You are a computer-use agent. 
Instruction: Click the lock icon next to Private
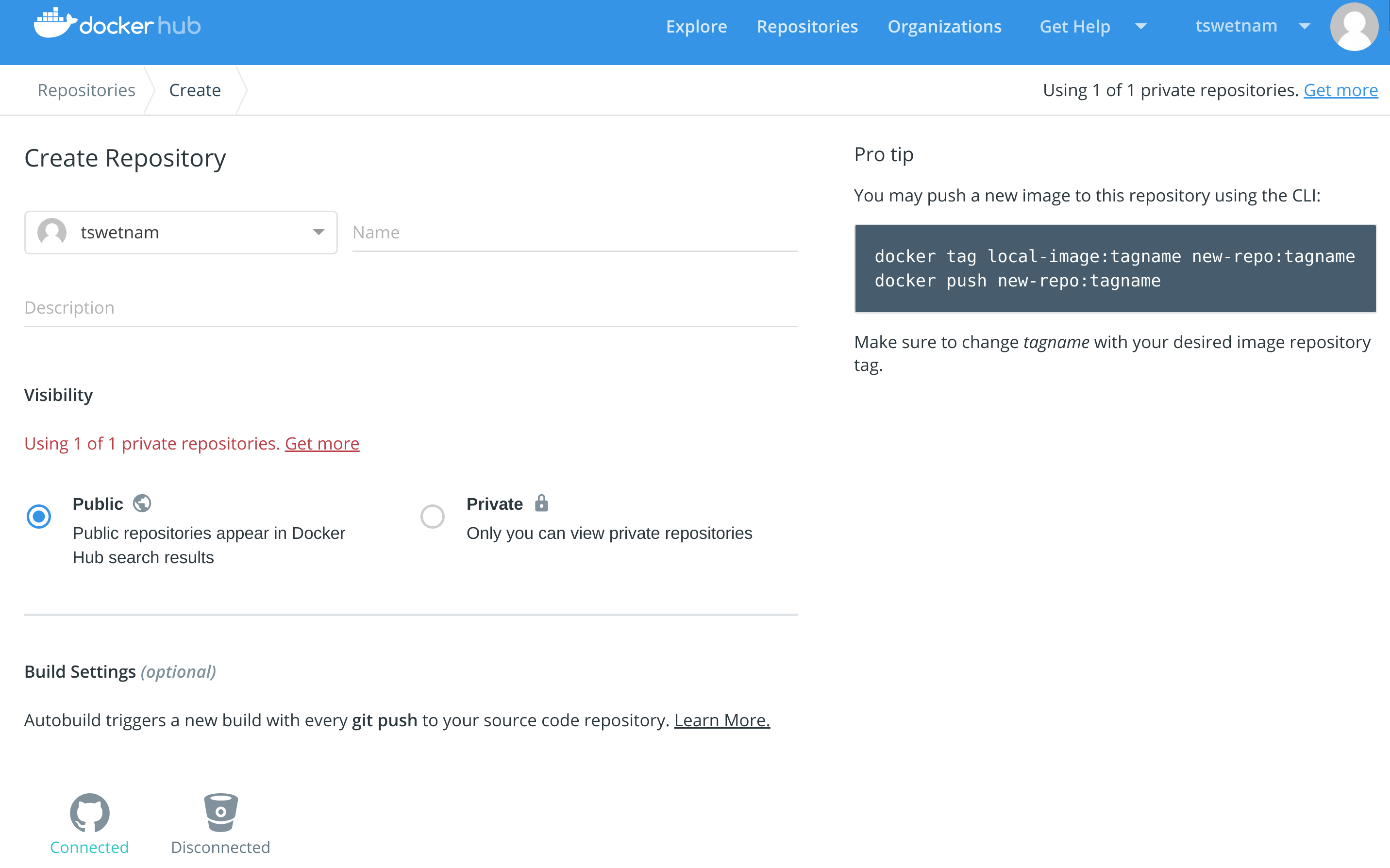[x=541, y=503]
